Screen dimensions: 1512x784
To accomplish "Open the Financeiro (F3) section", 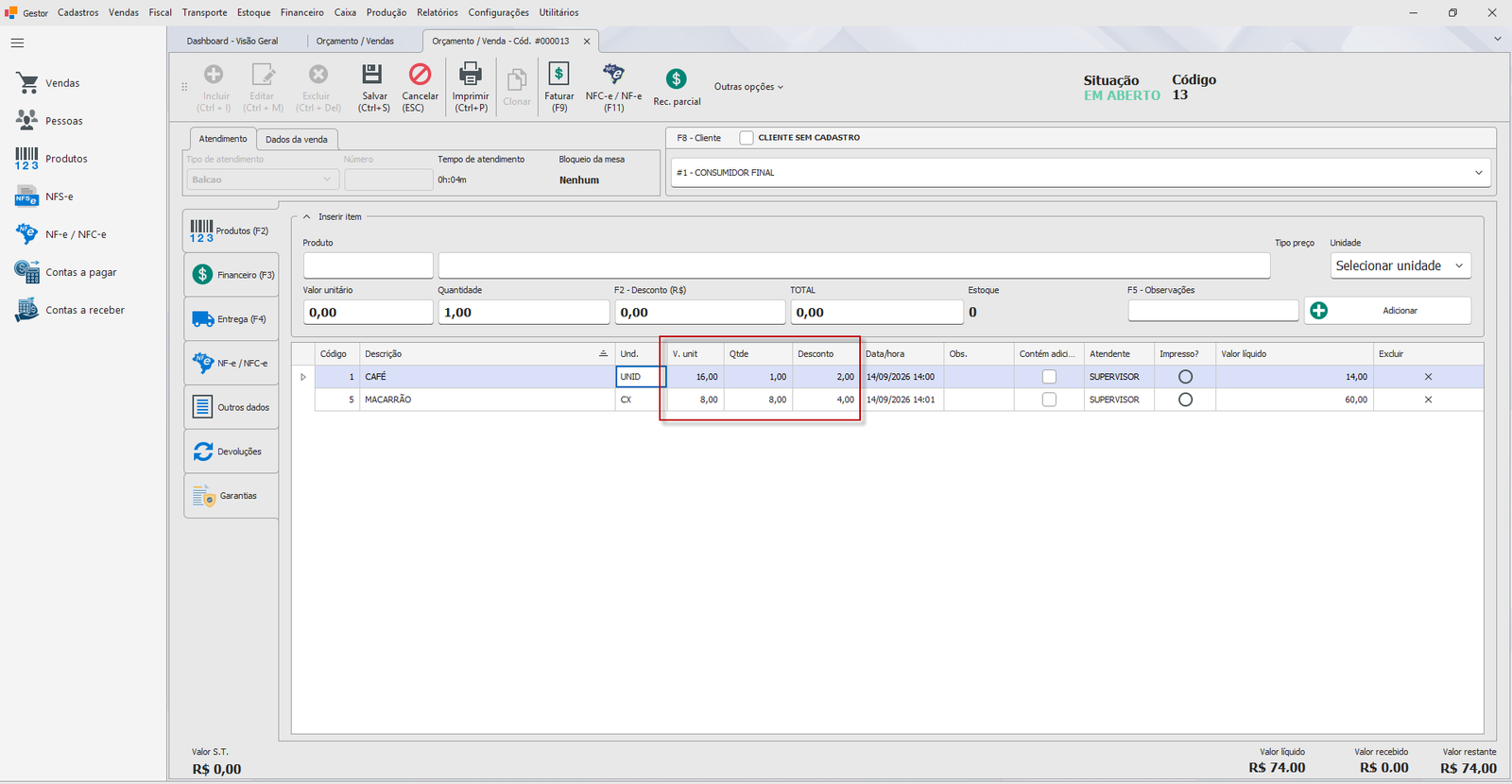I will [x=231, y=275].
